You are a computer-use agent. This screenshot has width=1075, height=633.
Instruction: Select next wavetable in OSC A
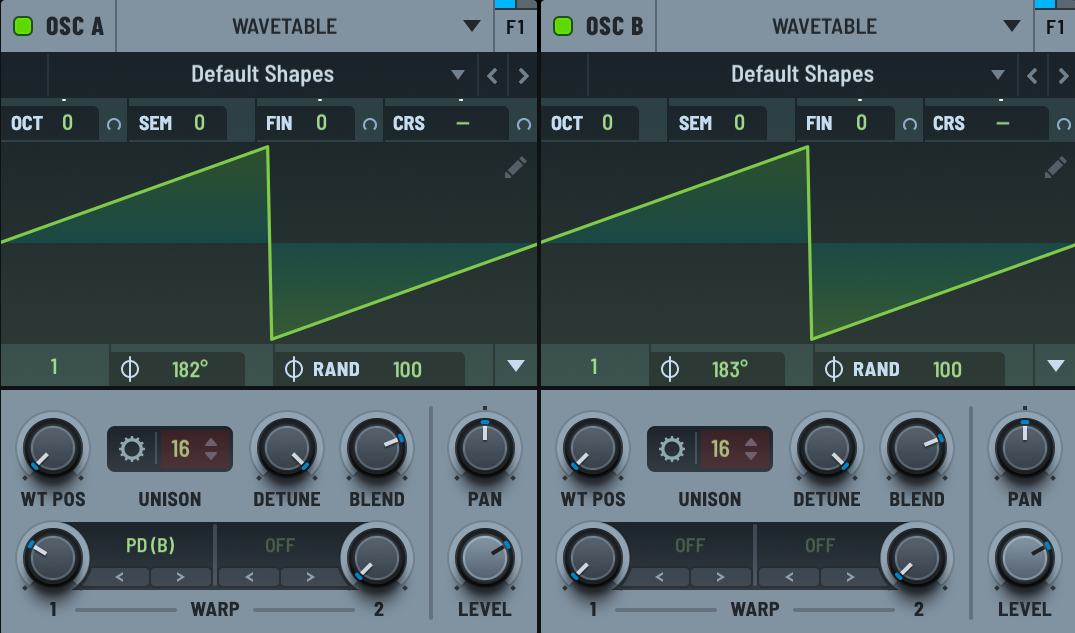click(x=523, y=75)
